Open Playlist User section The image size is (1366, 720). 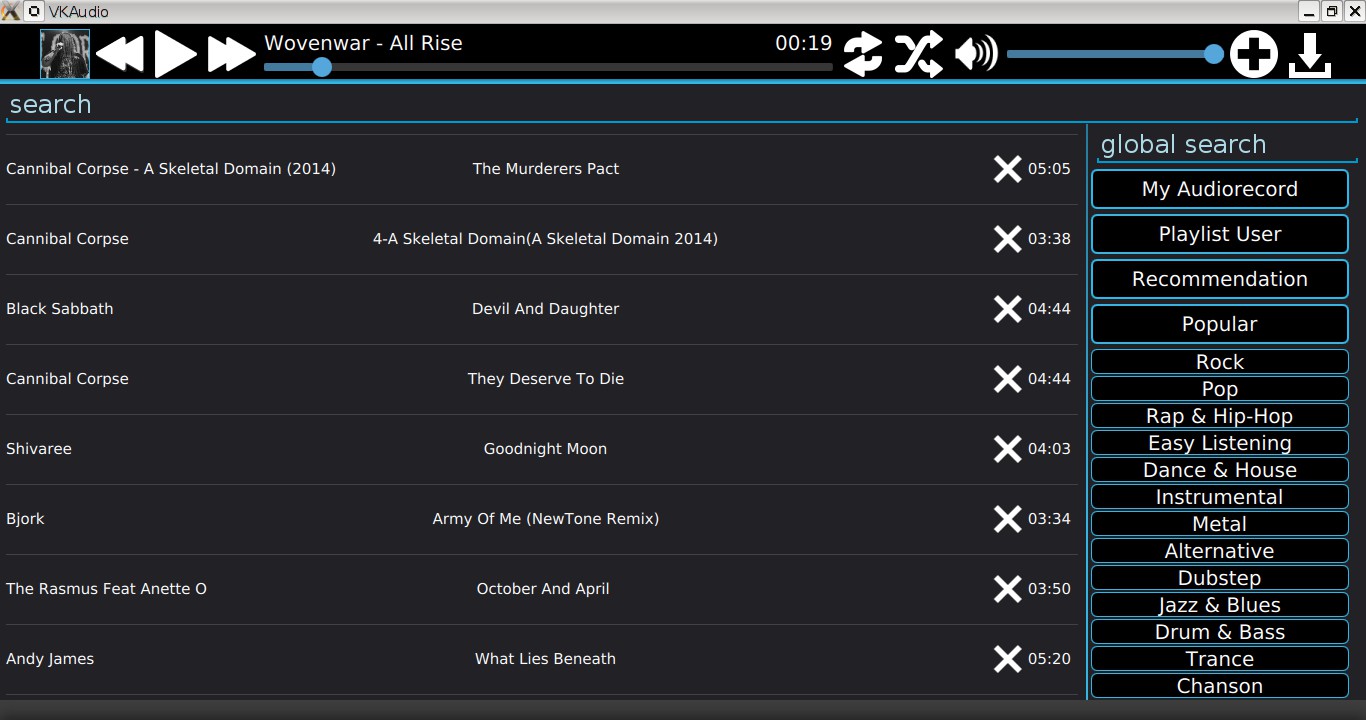point(1219,234)
